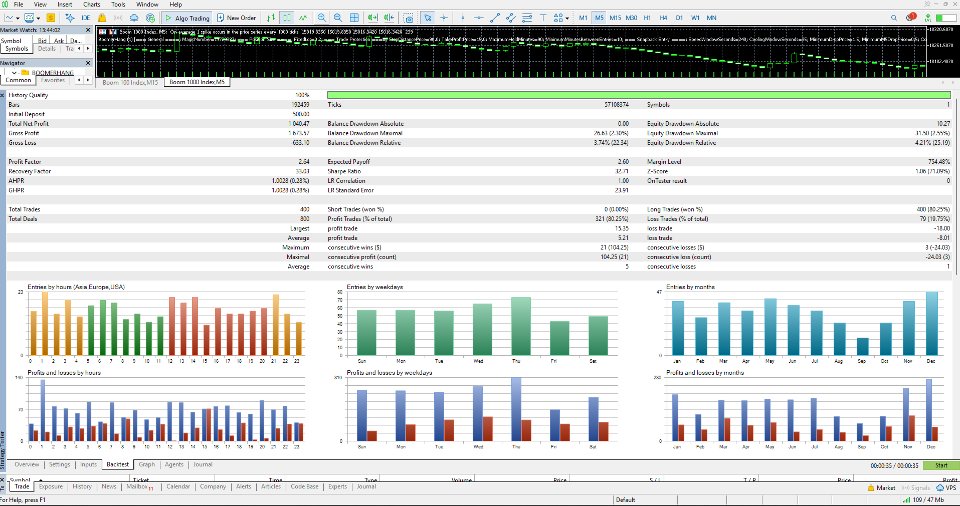Screen dimensions: 960x506
Task: Close the Navigator panel
Action: click(x=88, y=62)
